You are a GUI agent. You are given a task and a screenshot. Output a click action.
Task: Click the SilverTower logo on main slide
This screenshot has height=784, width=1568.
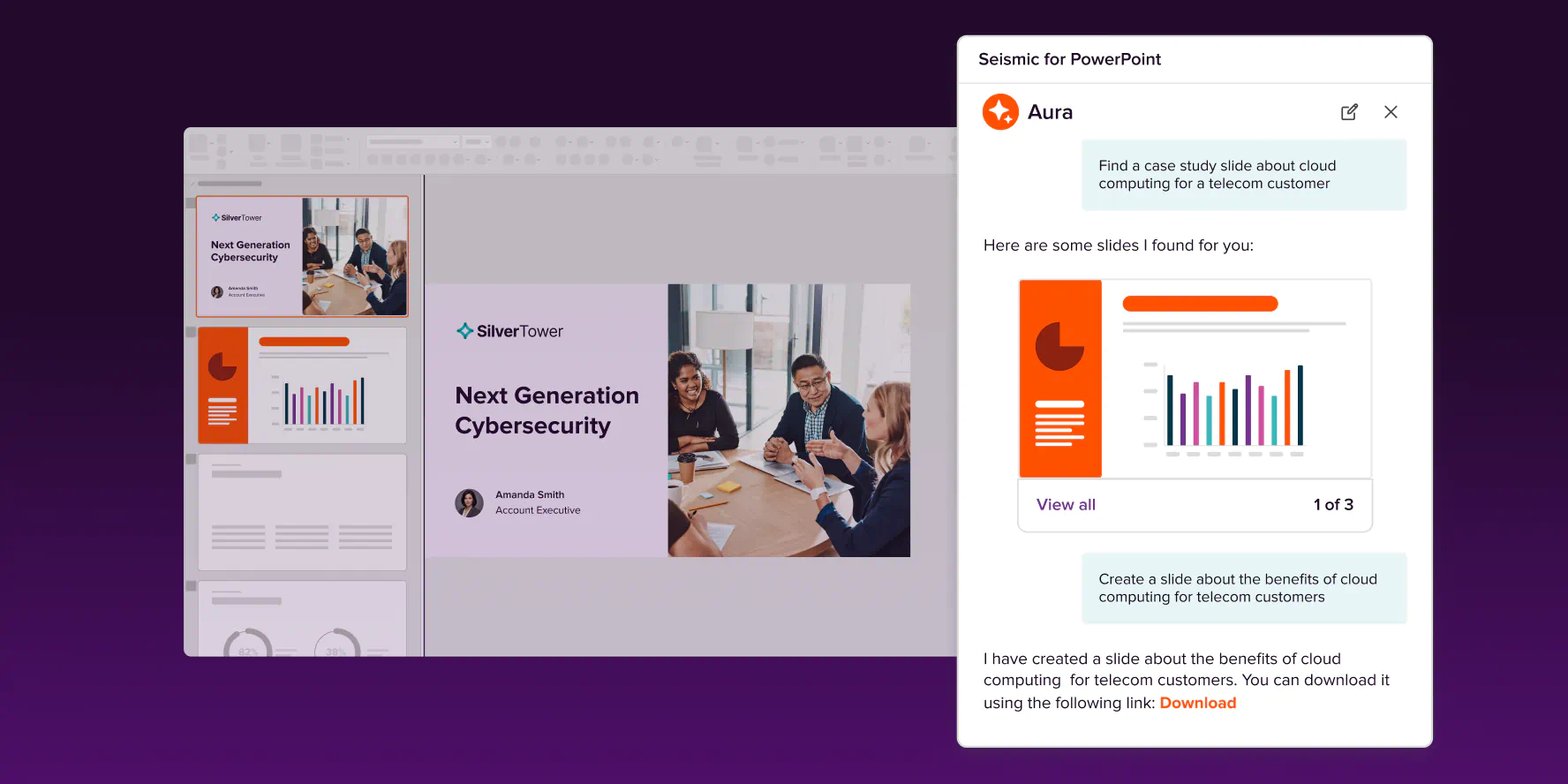point(509,331)
